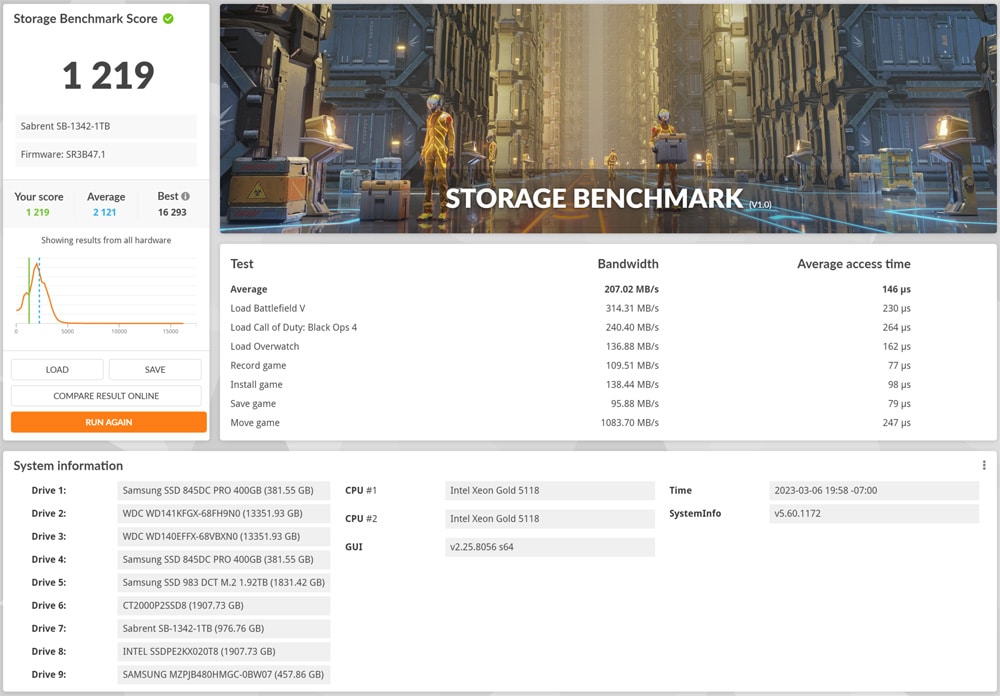Viewport: 1000px width, 696px height.
Task: Click Drive 6 CT2000P2SSD8 field
Action: (224, 605)
